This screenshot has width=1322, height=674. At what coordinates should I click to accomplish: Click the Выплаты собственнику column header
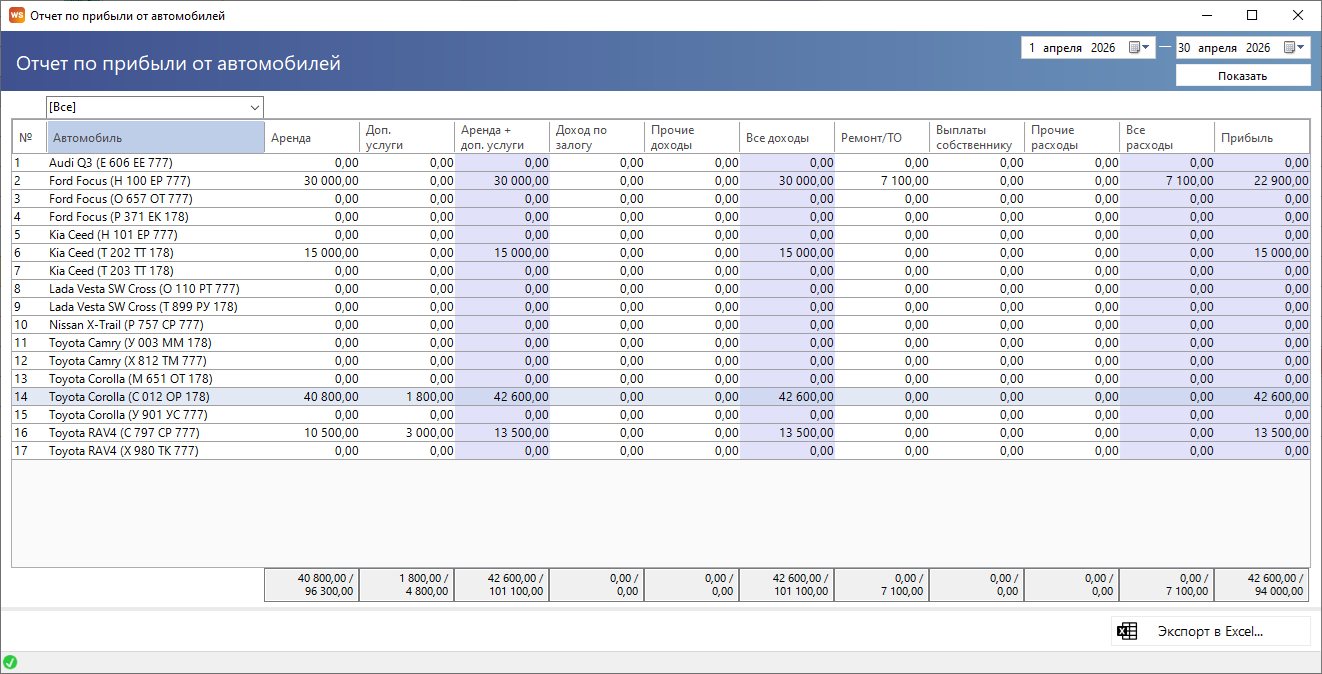tap(977, 138)
